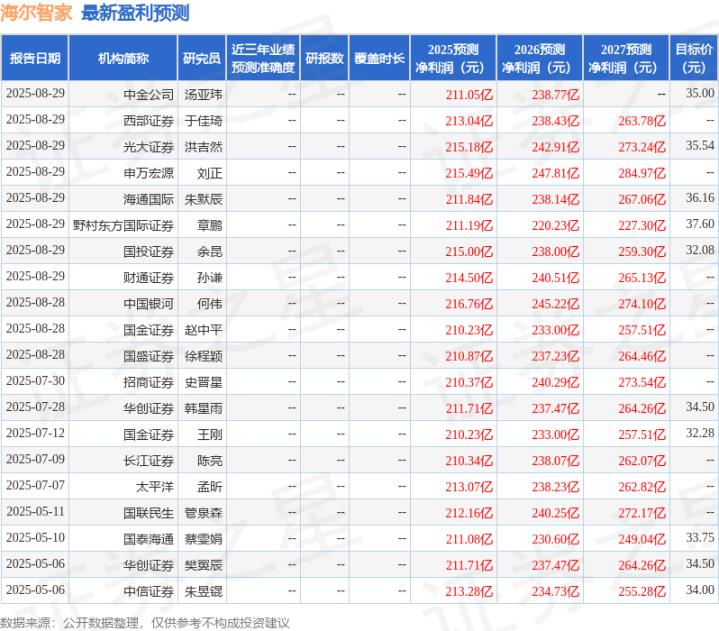Click analyst name 韩星雨
This screenshot has width=719, height=631.
coord(204,408)
